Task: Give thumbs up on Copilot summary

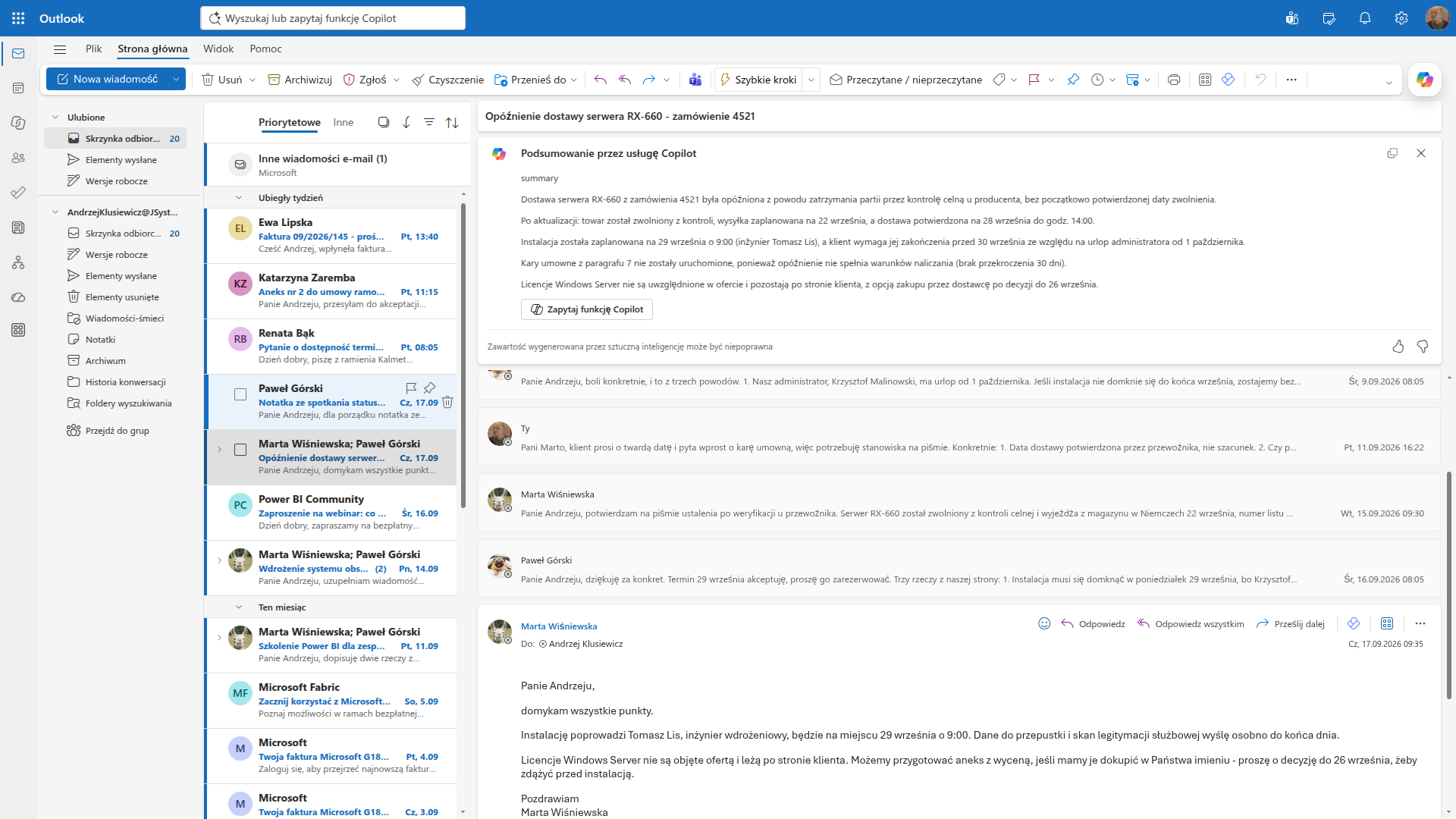Action: pyautogui.click(x=1398, y=347)
